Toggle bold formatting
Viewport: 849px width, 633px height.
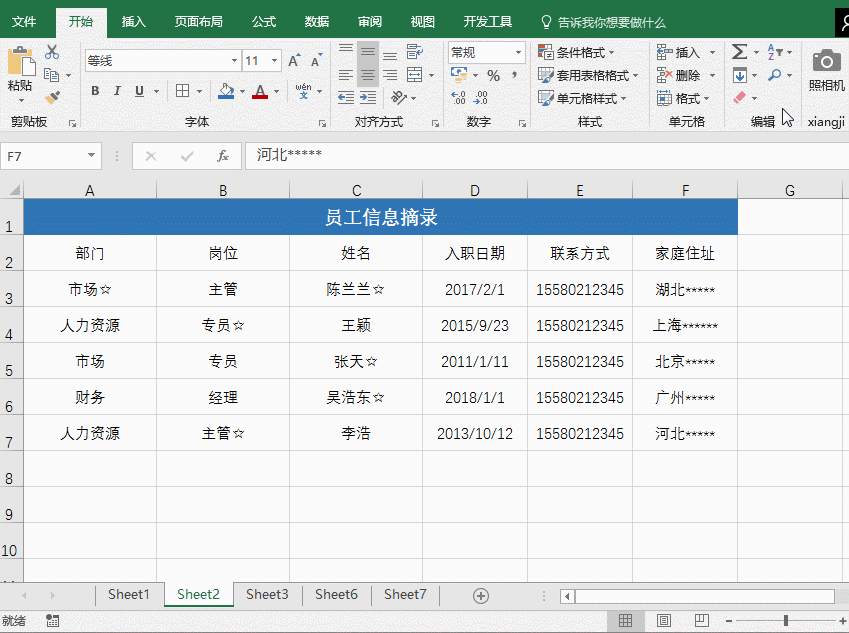click(x=95, y=91)
